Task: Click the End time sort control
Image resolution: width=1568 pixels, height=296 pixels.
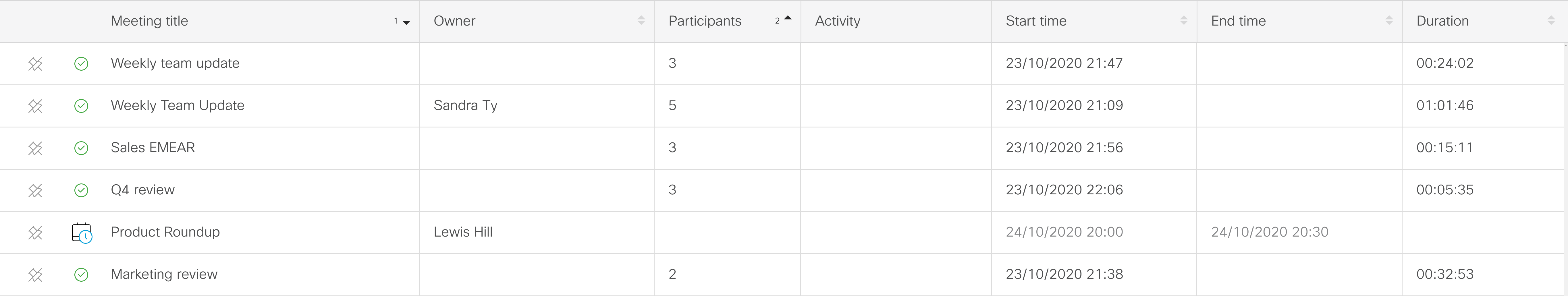Action: tap(1388, 20)
